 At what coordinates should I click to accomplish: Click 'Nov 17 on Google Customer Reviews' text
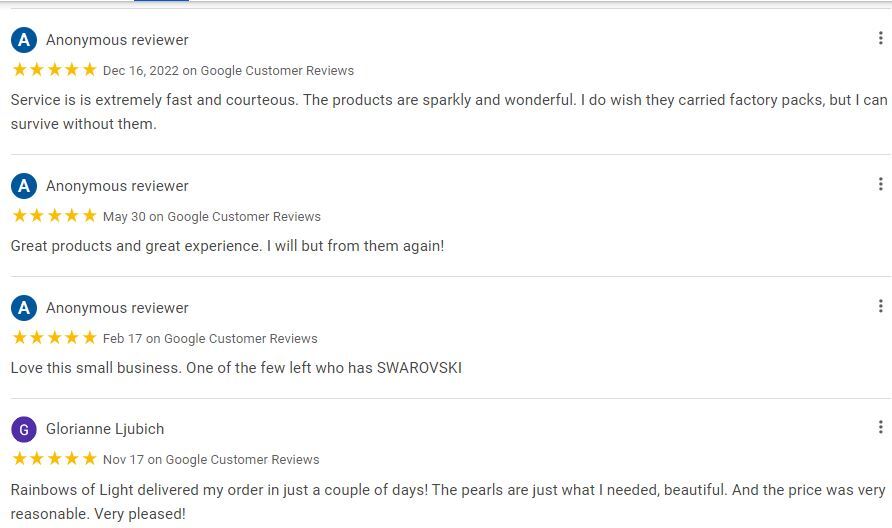coord(211,460)
